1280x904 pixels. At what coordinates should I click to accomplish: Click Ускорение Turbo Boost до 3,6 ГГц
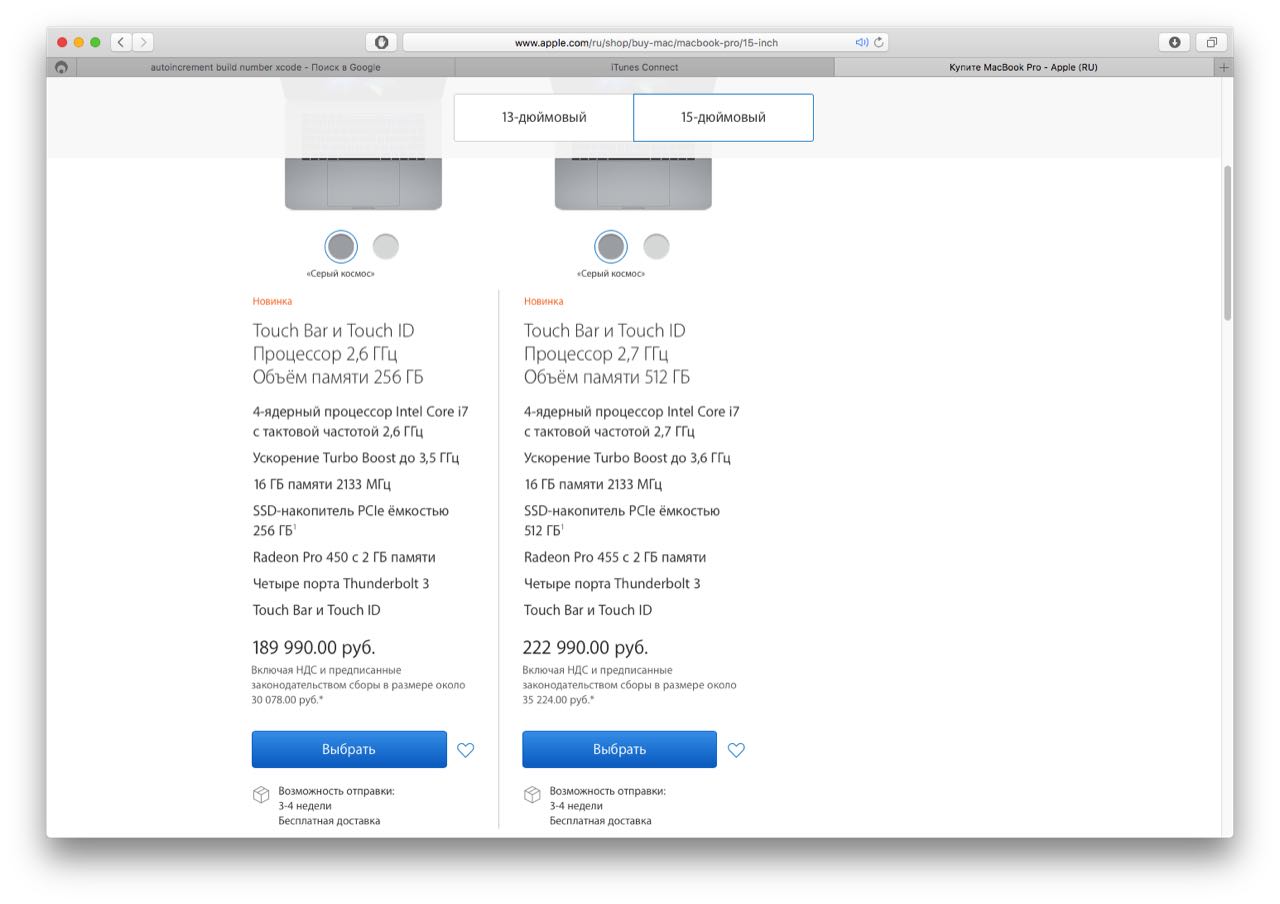tap(627, 458)
